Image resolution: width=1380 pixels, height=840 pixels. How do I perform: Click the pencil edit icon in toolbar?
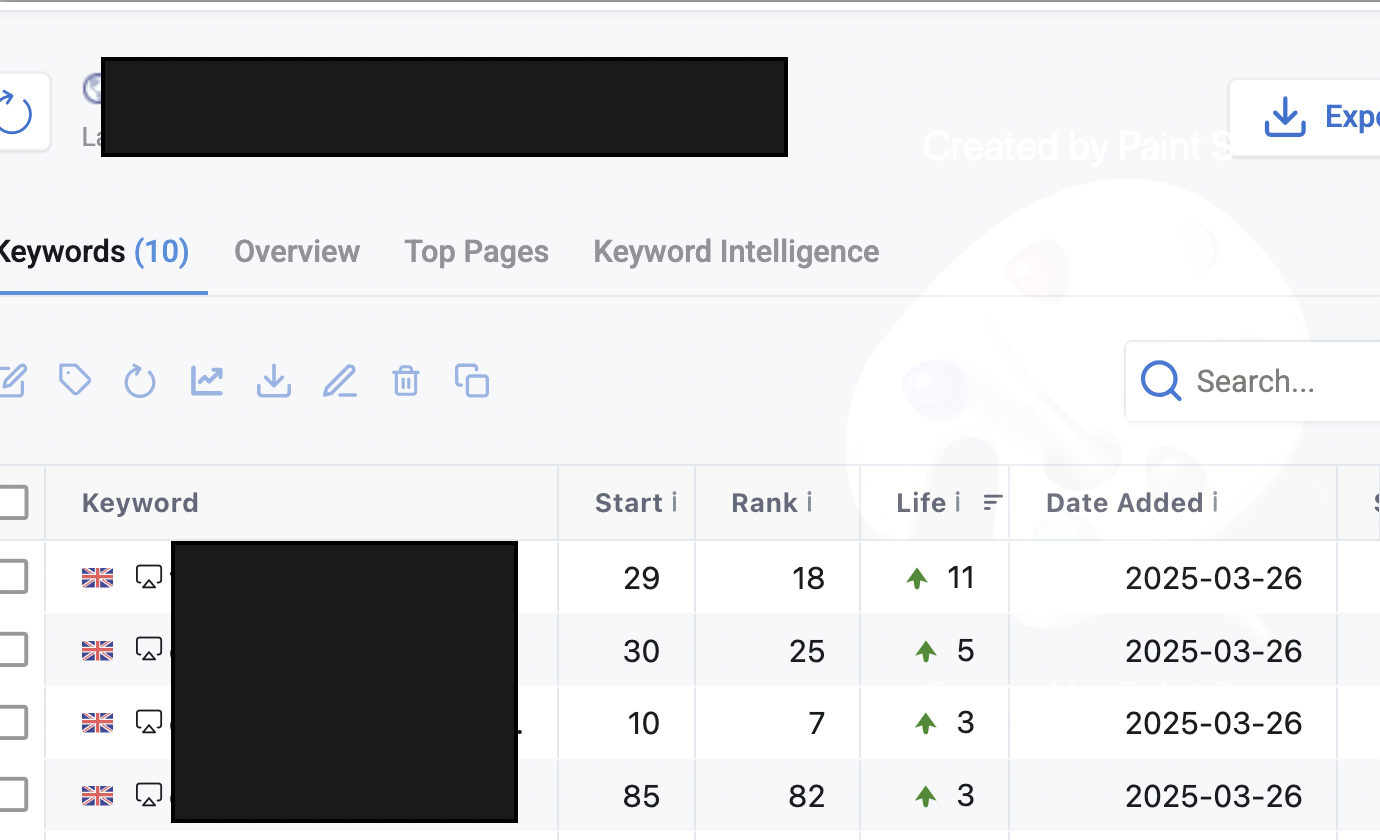(x=340, y=381)
